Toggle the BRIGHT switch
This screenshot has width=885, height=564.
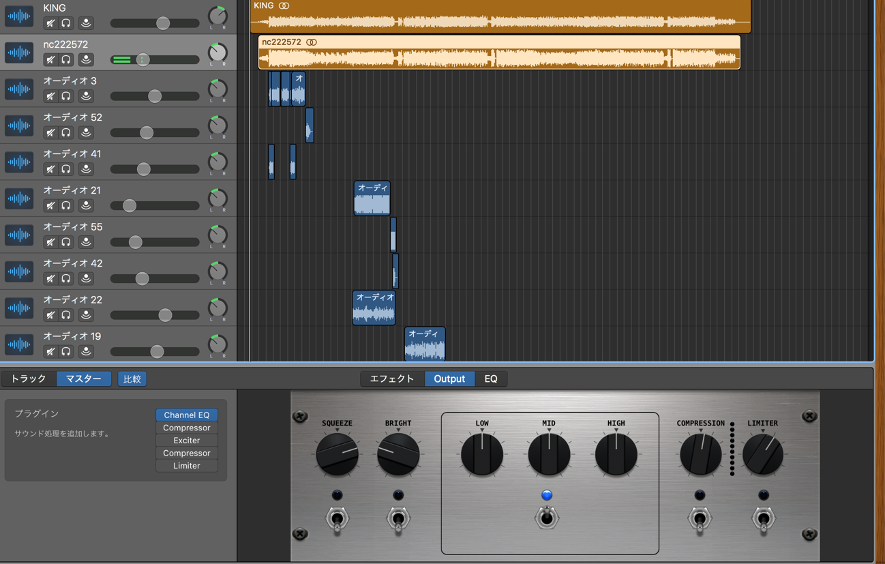(398, 519)
